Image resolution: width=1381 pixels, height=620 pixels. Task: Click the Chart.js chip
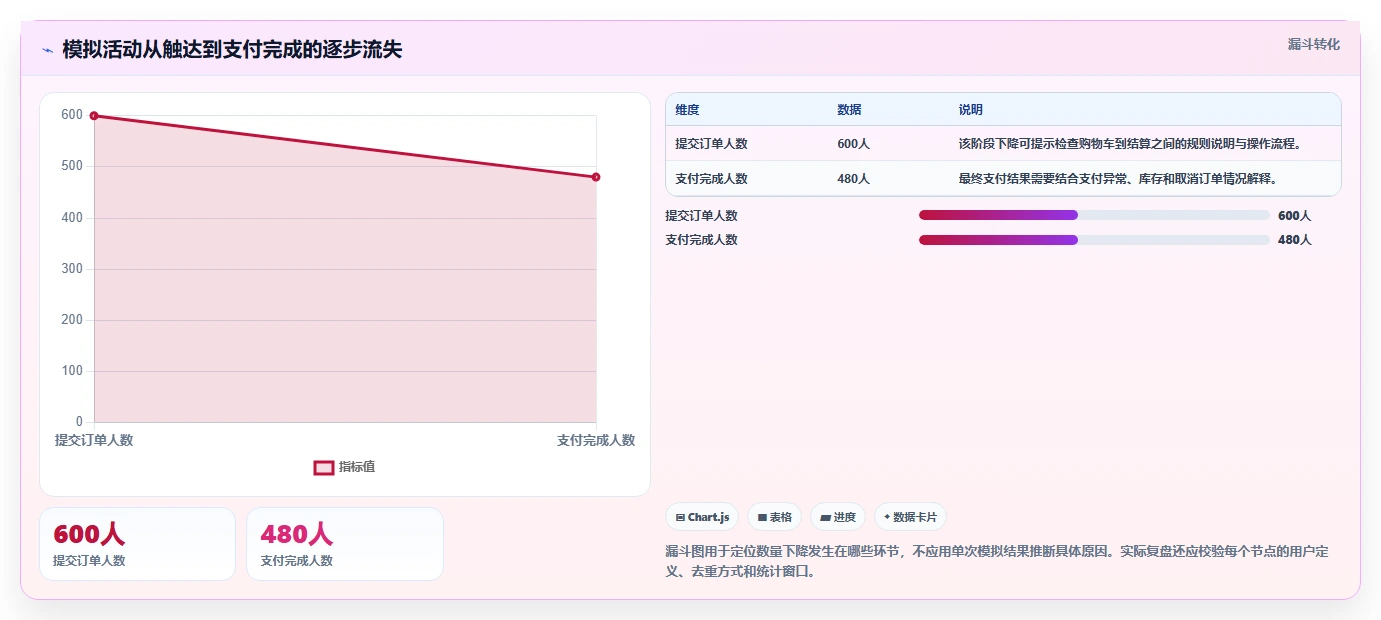coord(702,517)
